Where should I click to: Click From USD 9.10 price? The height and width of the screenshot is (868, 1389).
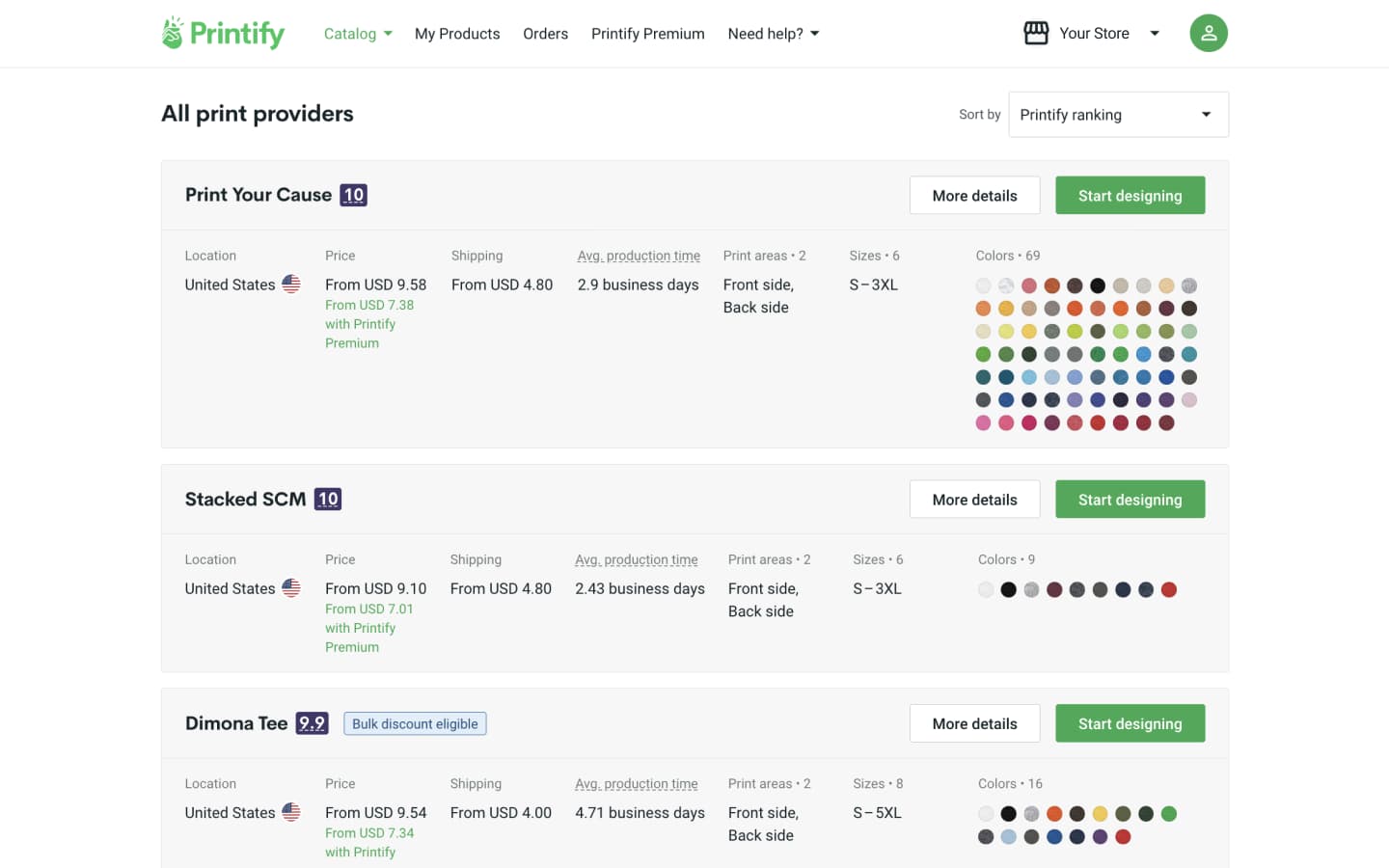(x=375, y=588)
